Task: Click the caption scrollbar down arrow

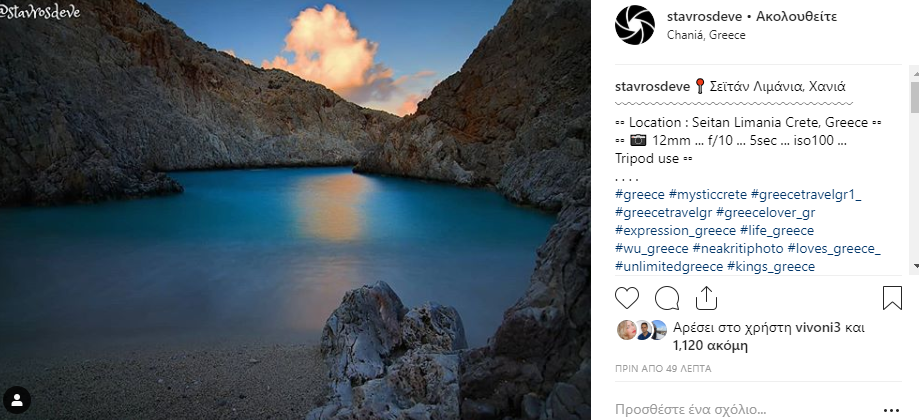Action: tap(914, 267)
